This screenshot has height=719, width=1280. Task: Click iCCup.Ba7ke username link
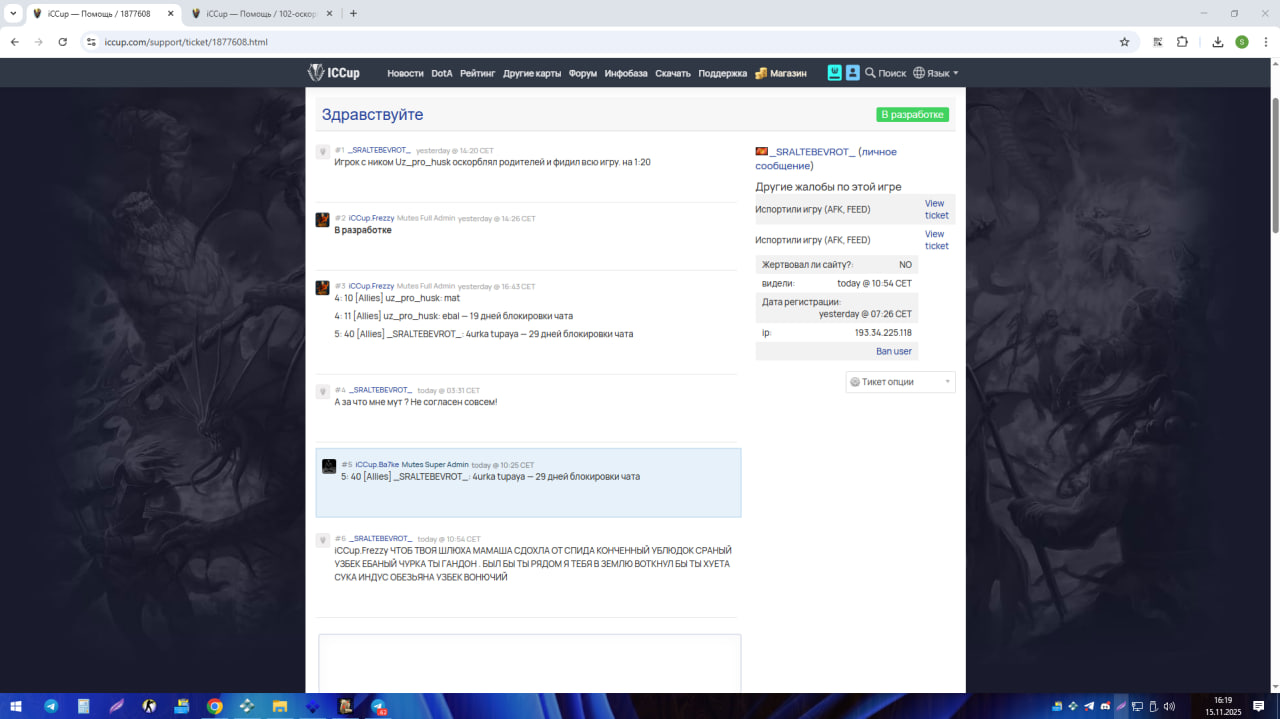[x=377, y=464]
